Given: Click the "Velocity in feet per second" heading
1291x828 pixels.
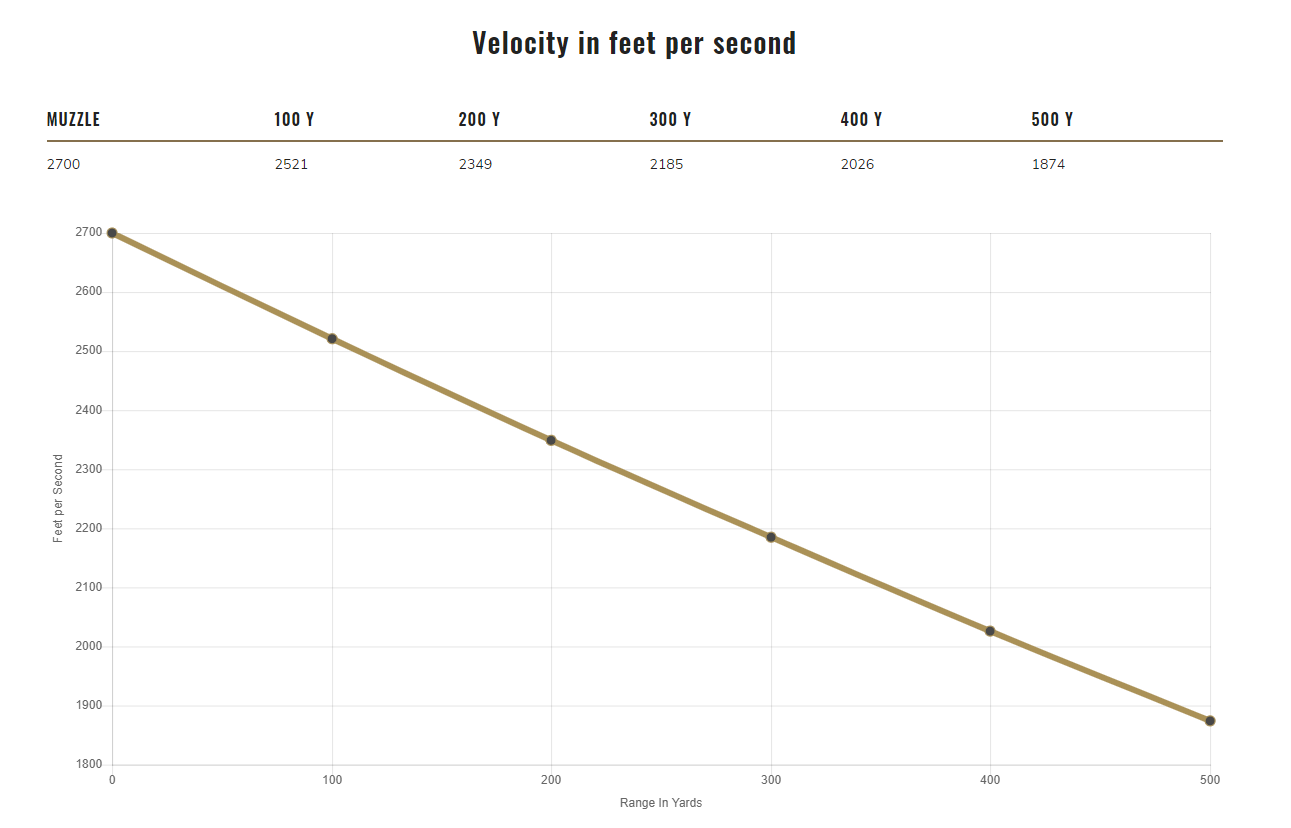Looking at the screenshot, I should pos(634,44).
